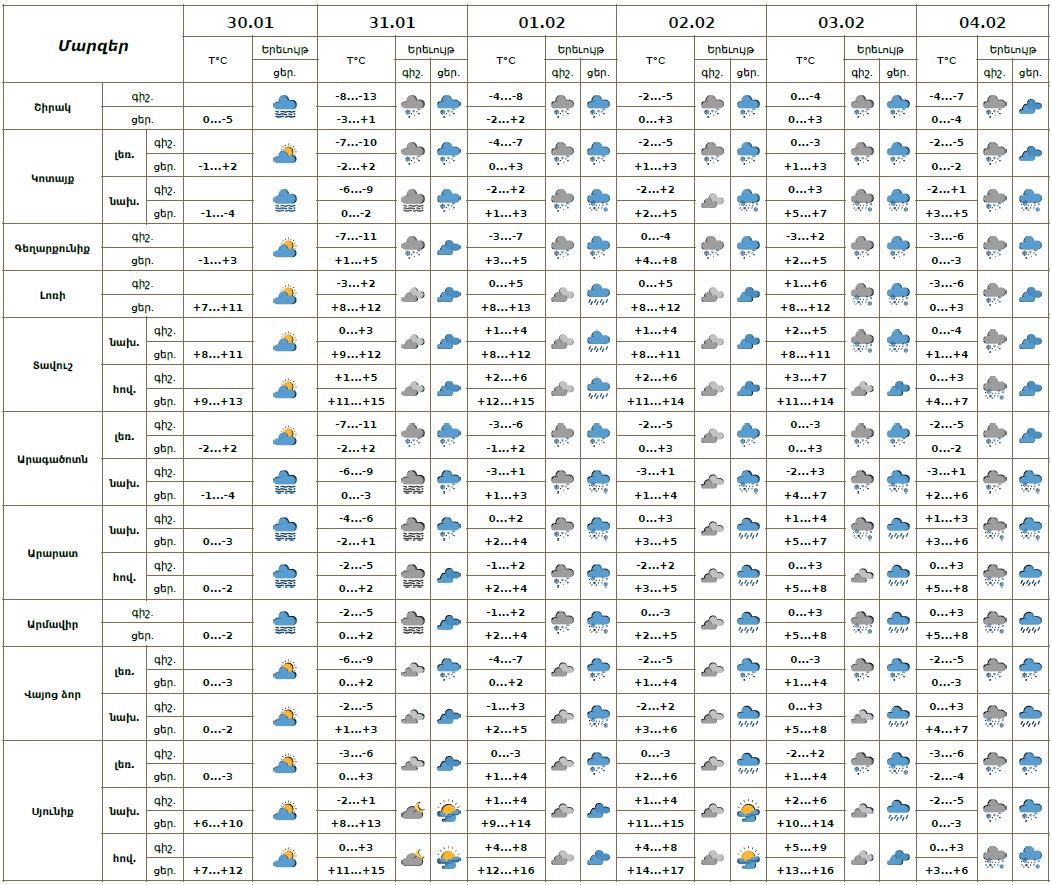Click the +13…+16 temperature cell
Screen dimensions: 1051x885
(x=805, y=870)
